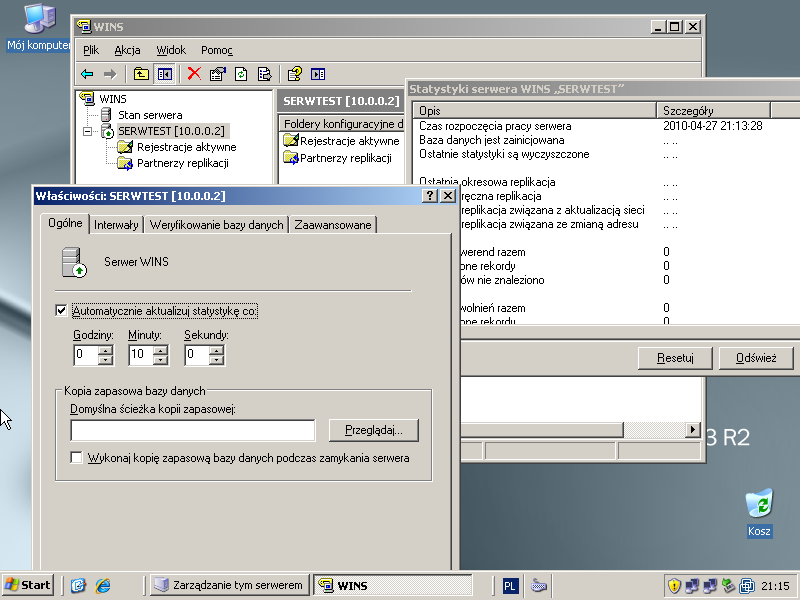Screen dimensions: 800x600
Task: Click the red Delete X toolbar icon
Action: click(194, 74)
